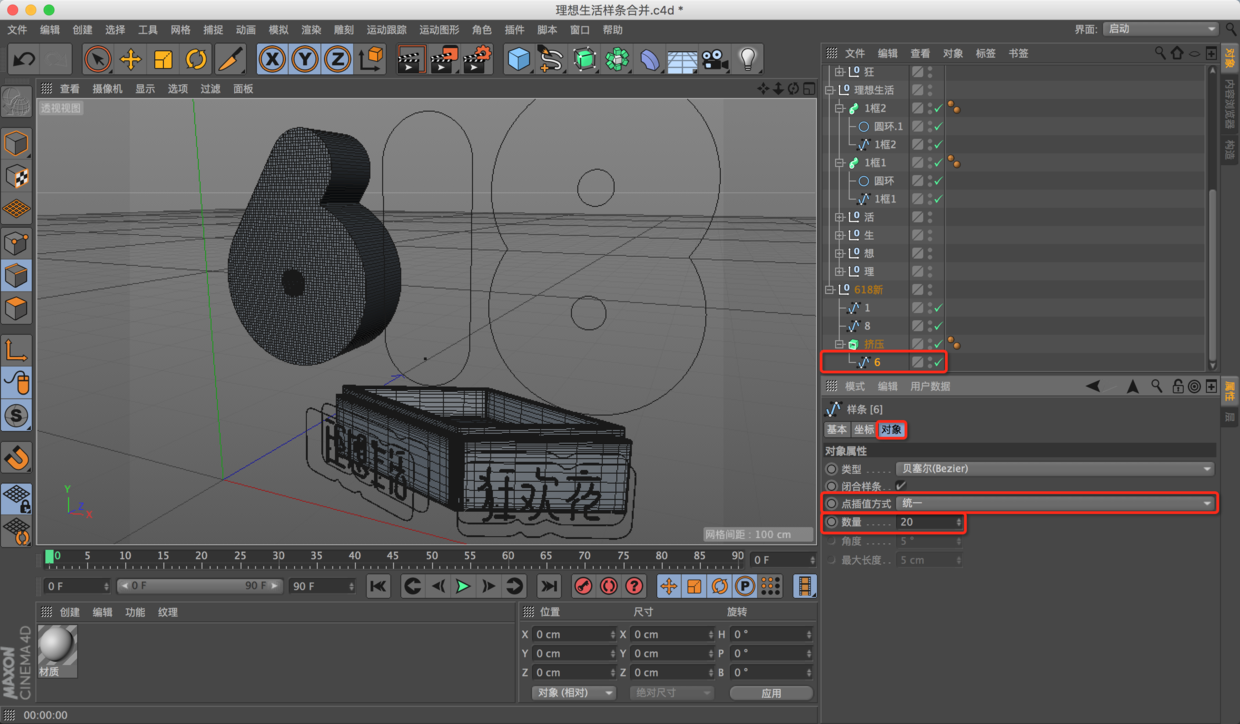The image size is (1240, 724).
Task: Open material manager 创建 menu
Action: click(70, 612)
